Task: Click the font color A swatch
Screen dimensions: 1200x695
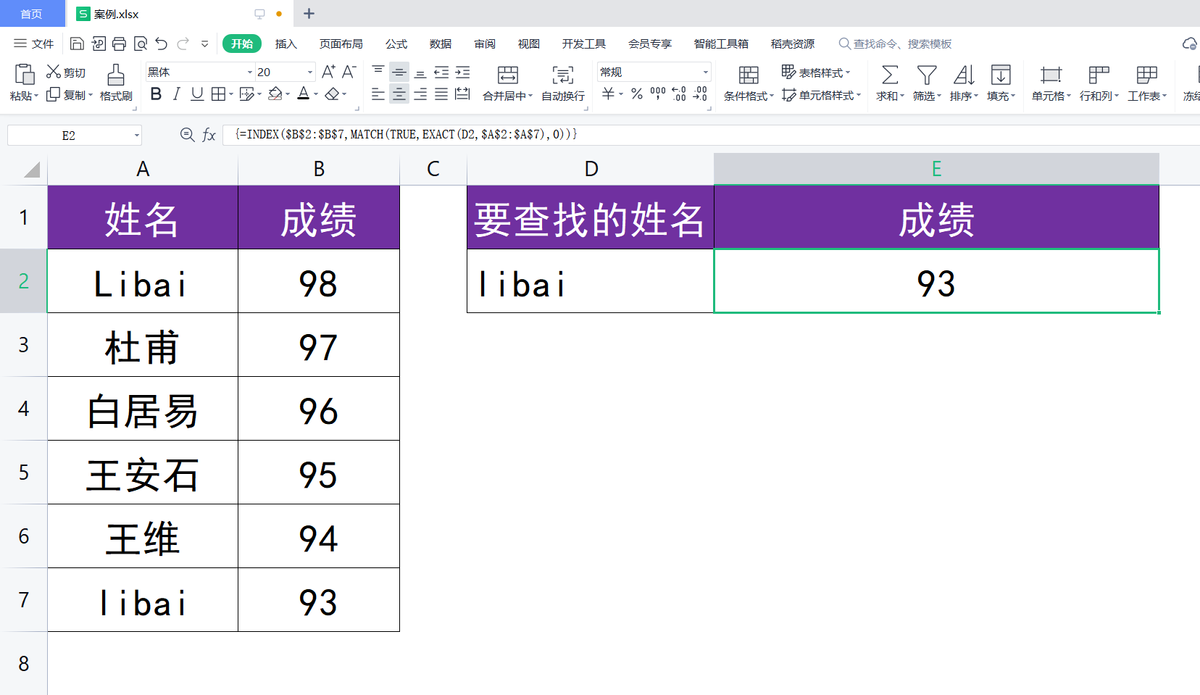Action: point(303,94)
